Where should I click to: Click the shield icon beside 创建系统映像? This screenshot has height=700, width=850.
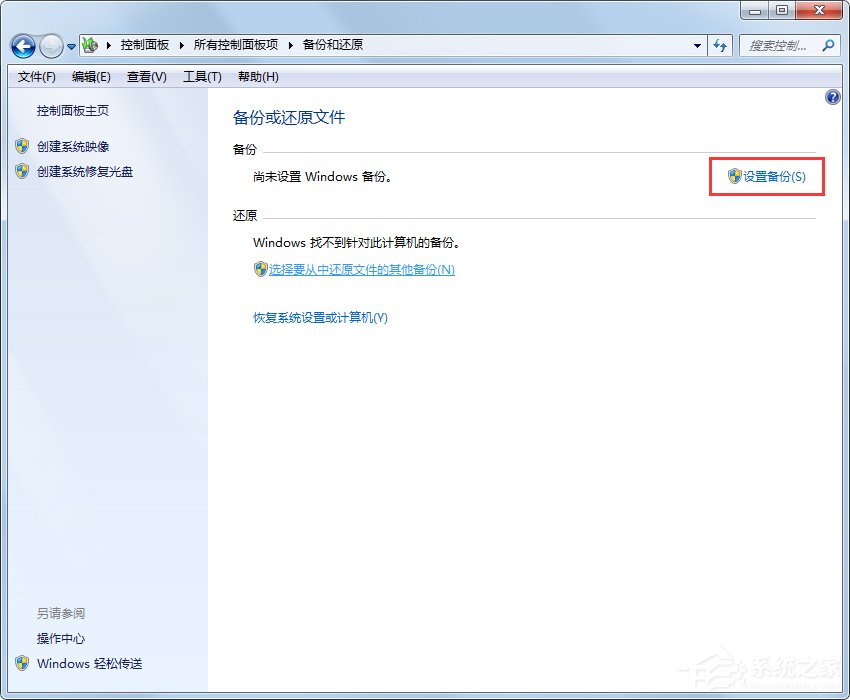click(22, 146)
